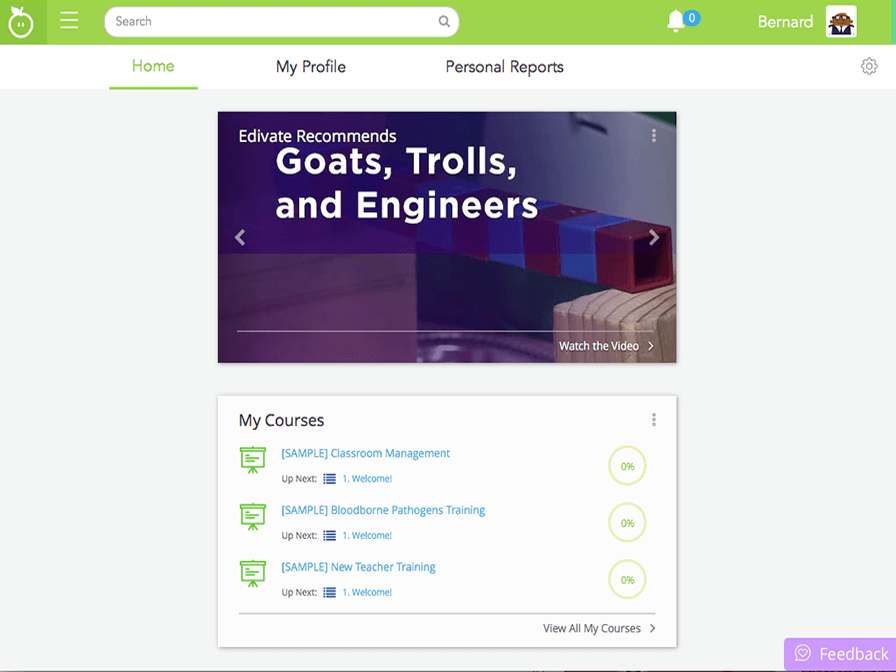Viewport: 896px width, 672px height.
Task: Click list icon under Bloodborne Pathogens Training
Action: point(330,535)
